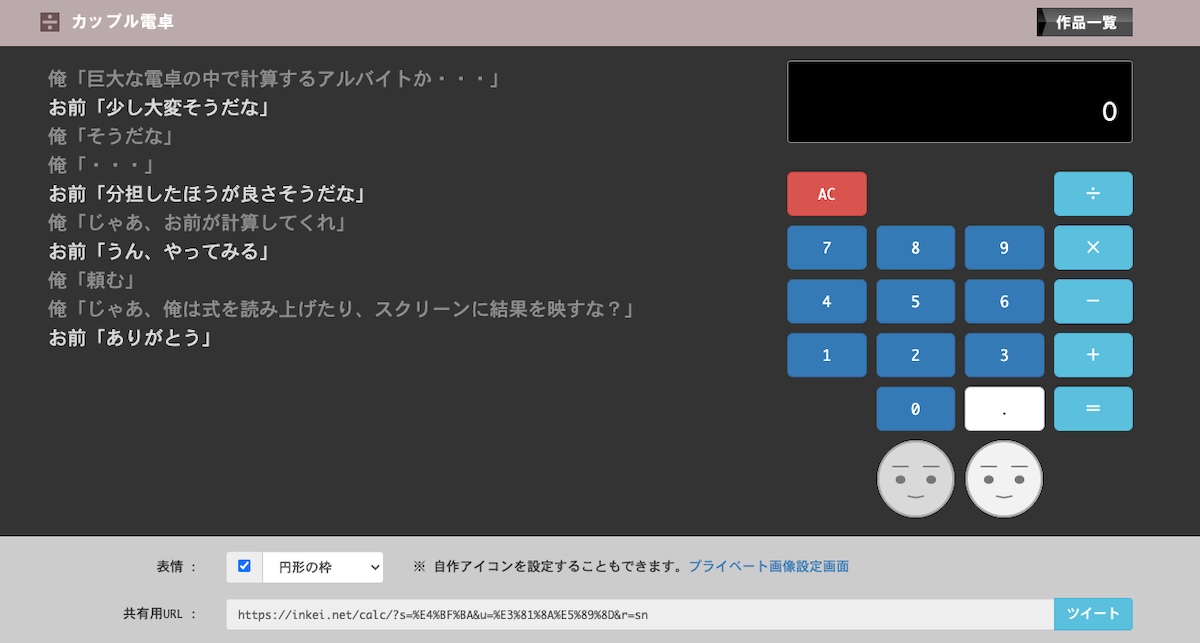Click the 共有用URL text field
This screenshot has height=643, width=1200.
click(x=640, y=614)
